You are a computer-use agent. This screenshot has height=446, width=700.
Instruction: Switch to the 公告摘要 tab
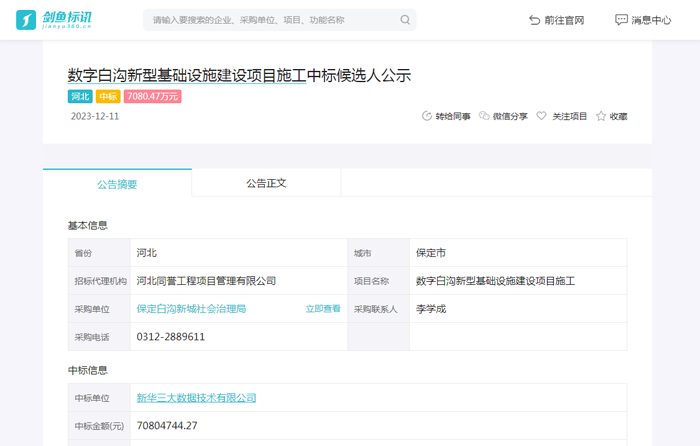click(x=117, y=184)
